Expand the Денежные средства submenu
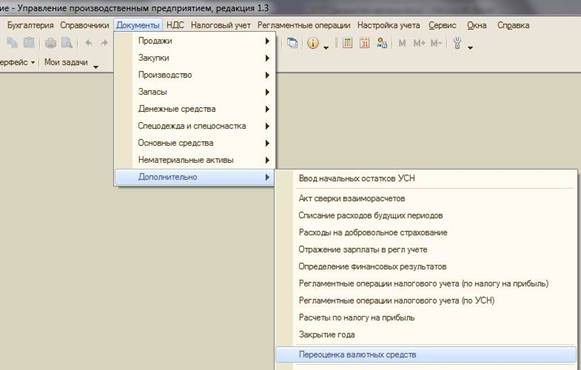Image resolution: width=581 pixels, height=370 pixels. tap(194, 109)
